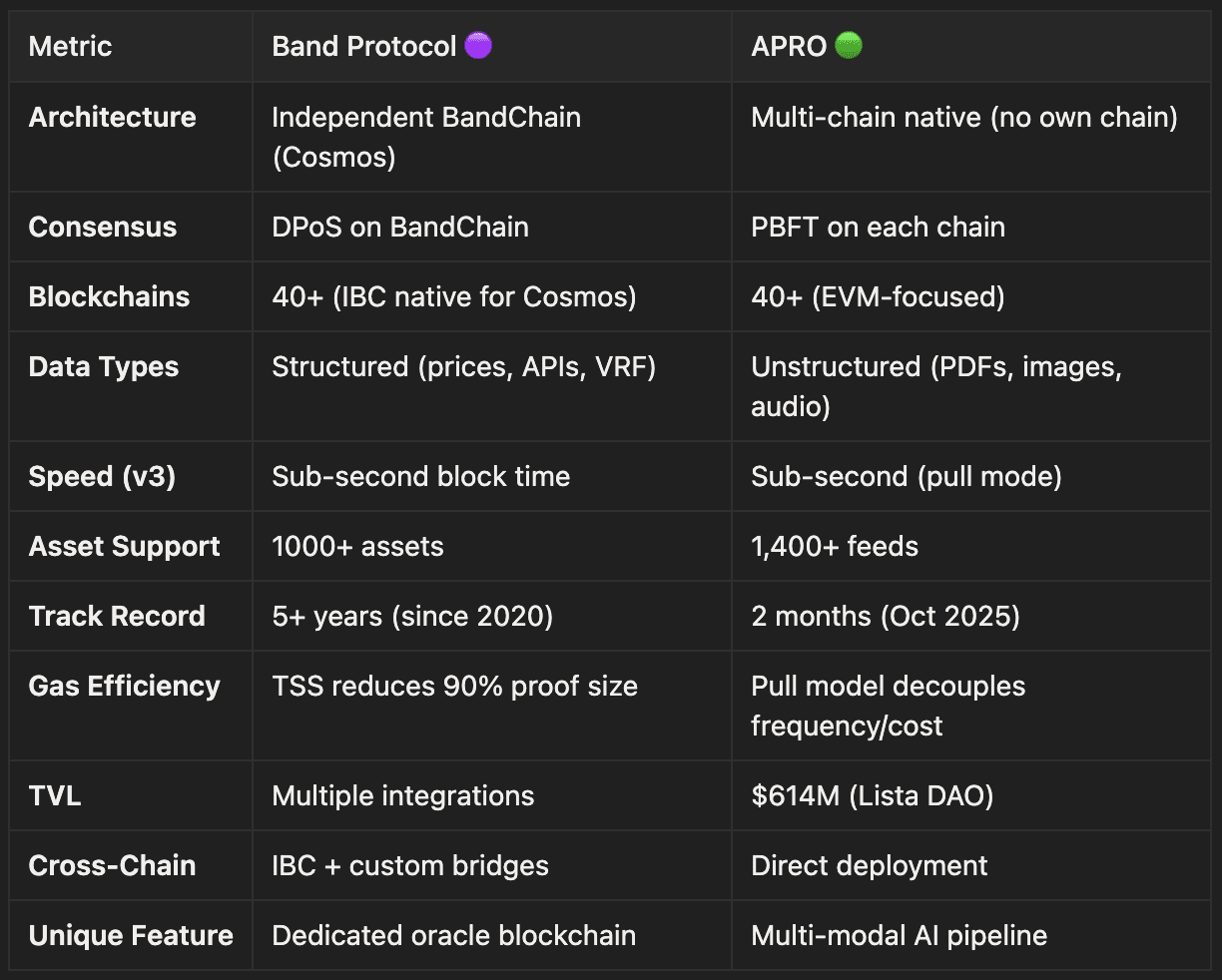Click the Independent BandChain (Cosmos) cell
Screen dimensions: 1222x980
point(425,137)
